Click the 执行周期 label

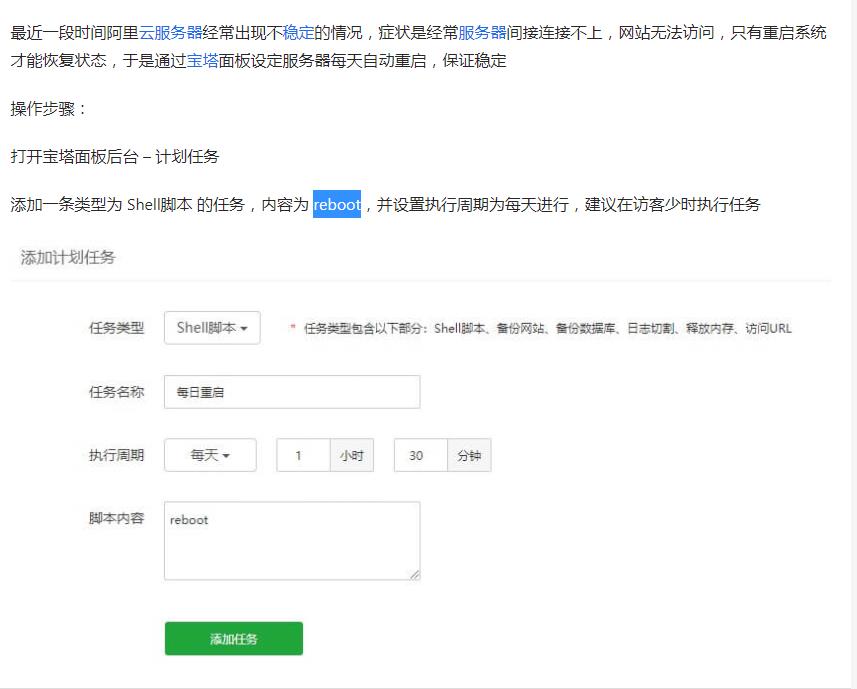(x=116, y=455)
